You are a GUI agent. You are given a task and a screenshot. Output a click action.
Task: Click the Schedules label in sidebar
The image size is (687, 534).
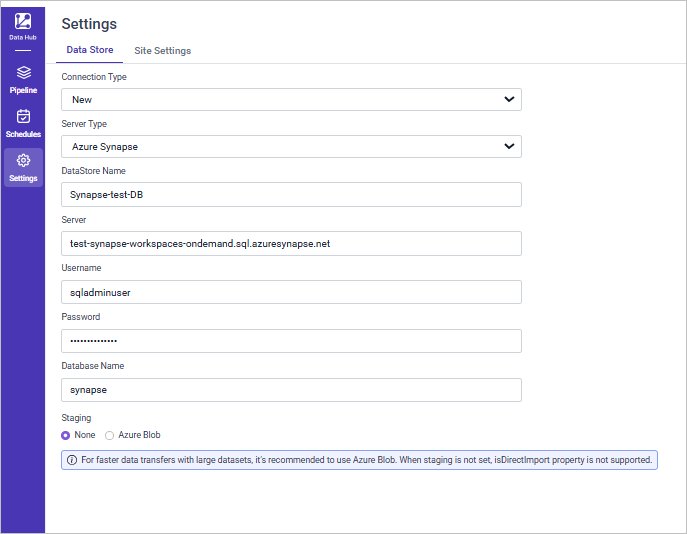coord(23,134)
